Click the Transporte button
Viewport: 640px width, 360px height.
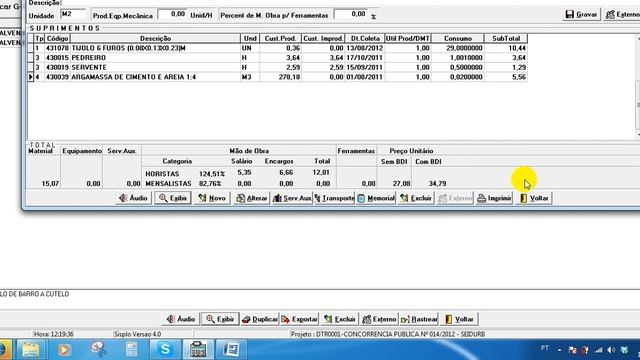tap(334, 198)
